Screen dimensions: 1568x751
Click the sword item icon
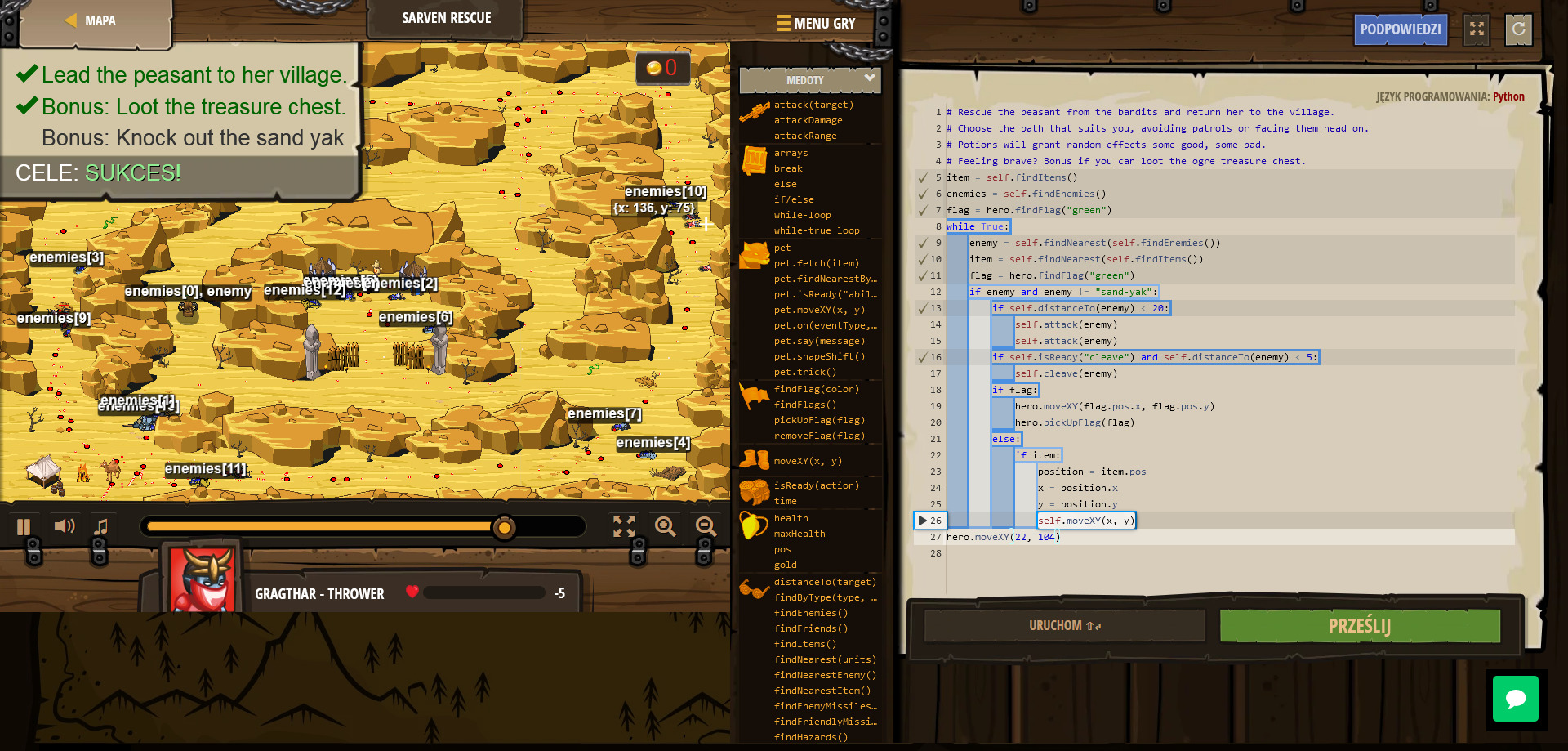pos(755,112)
